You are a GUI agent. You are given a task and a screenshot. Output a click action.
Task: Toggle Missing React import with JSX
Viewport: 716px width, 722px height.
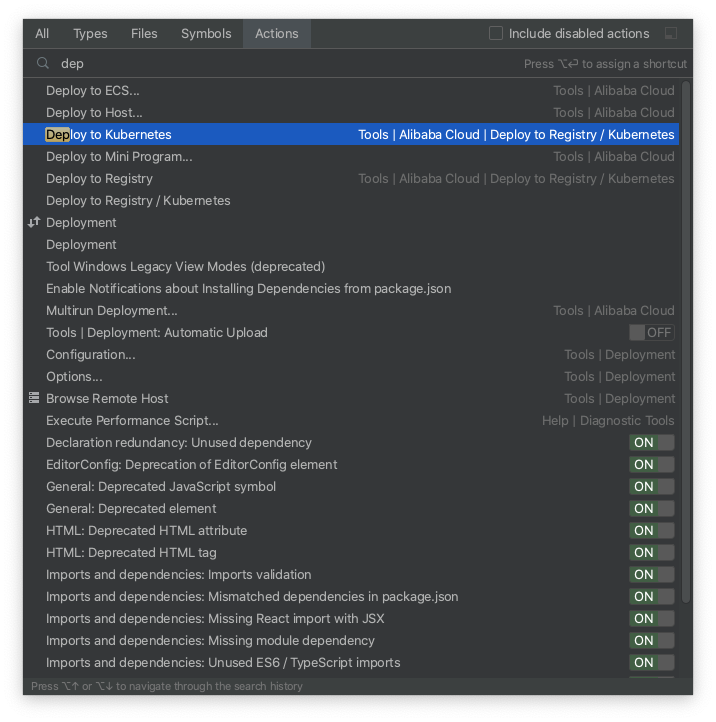pyautogui.click(x=651, y=618)
